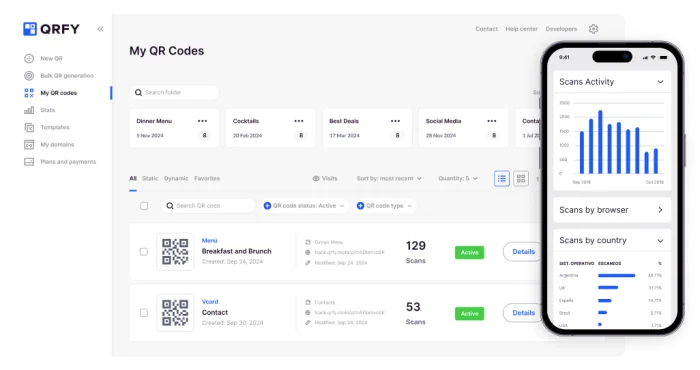Open the Cocktails folder card

271,128
